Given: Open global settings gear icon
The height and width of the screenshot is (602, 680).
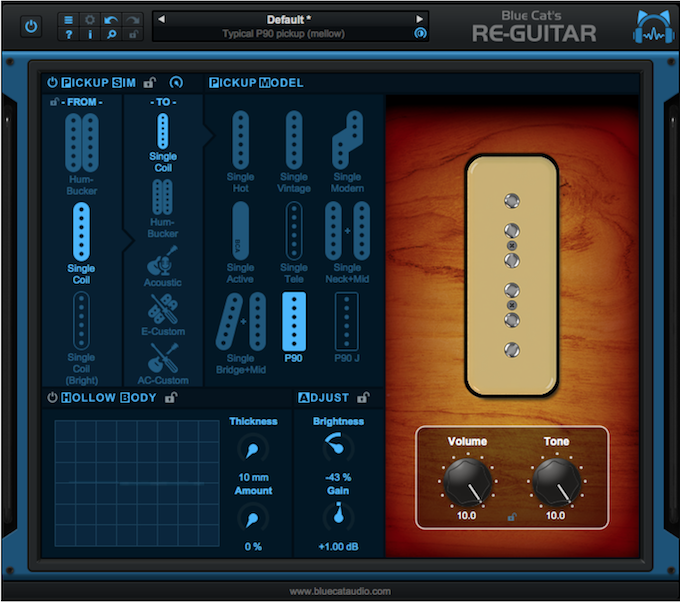Looking at the screenshot, I should (90, 20).
